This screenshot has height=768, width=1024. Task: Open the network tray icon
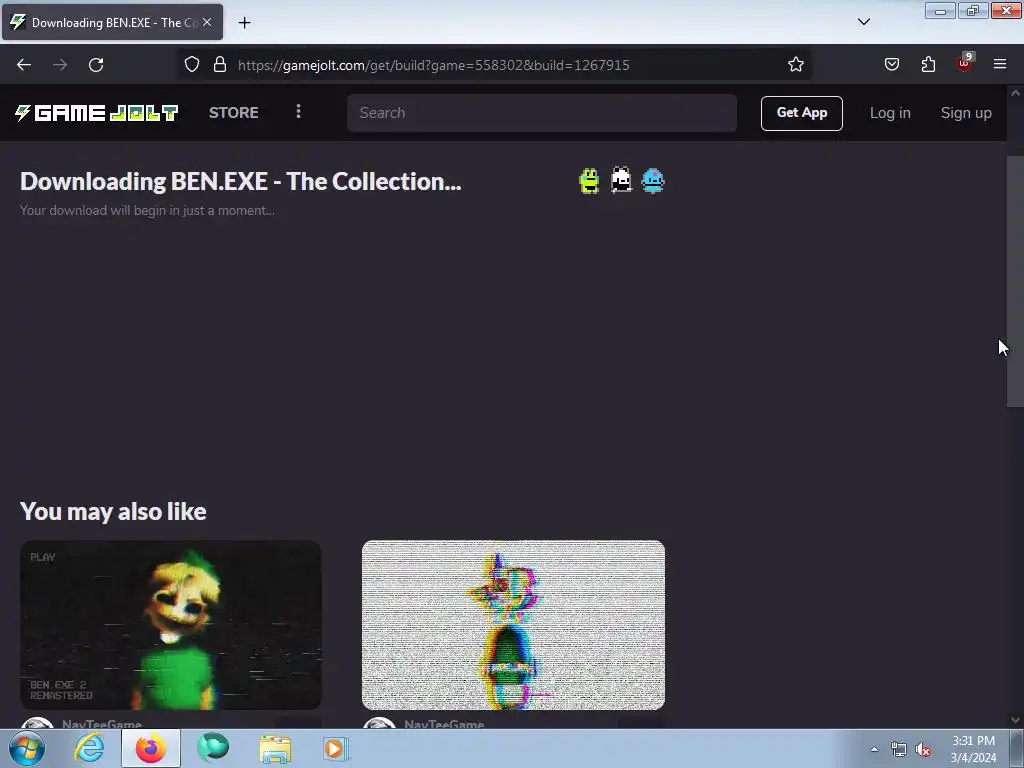(899, 750)
